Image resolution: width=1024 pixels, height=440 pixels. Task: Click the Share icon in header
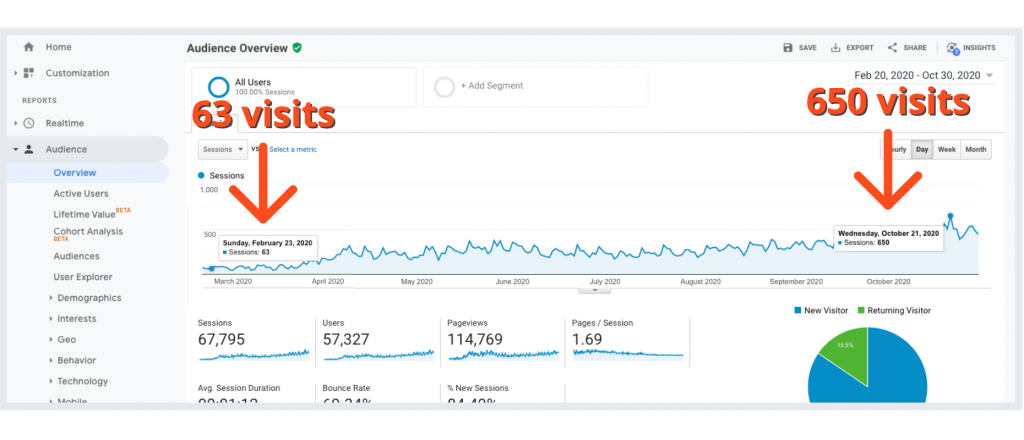(892, 48)
